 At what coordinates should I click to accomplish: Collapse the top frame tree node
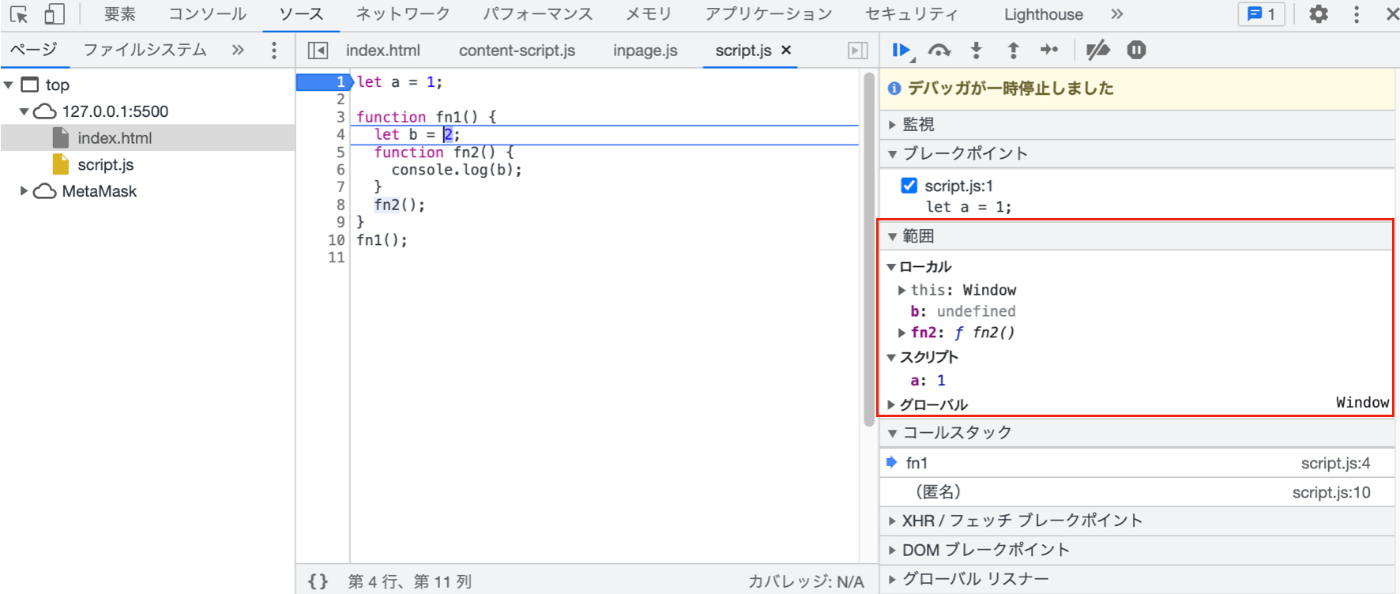[x=9, y=85]
